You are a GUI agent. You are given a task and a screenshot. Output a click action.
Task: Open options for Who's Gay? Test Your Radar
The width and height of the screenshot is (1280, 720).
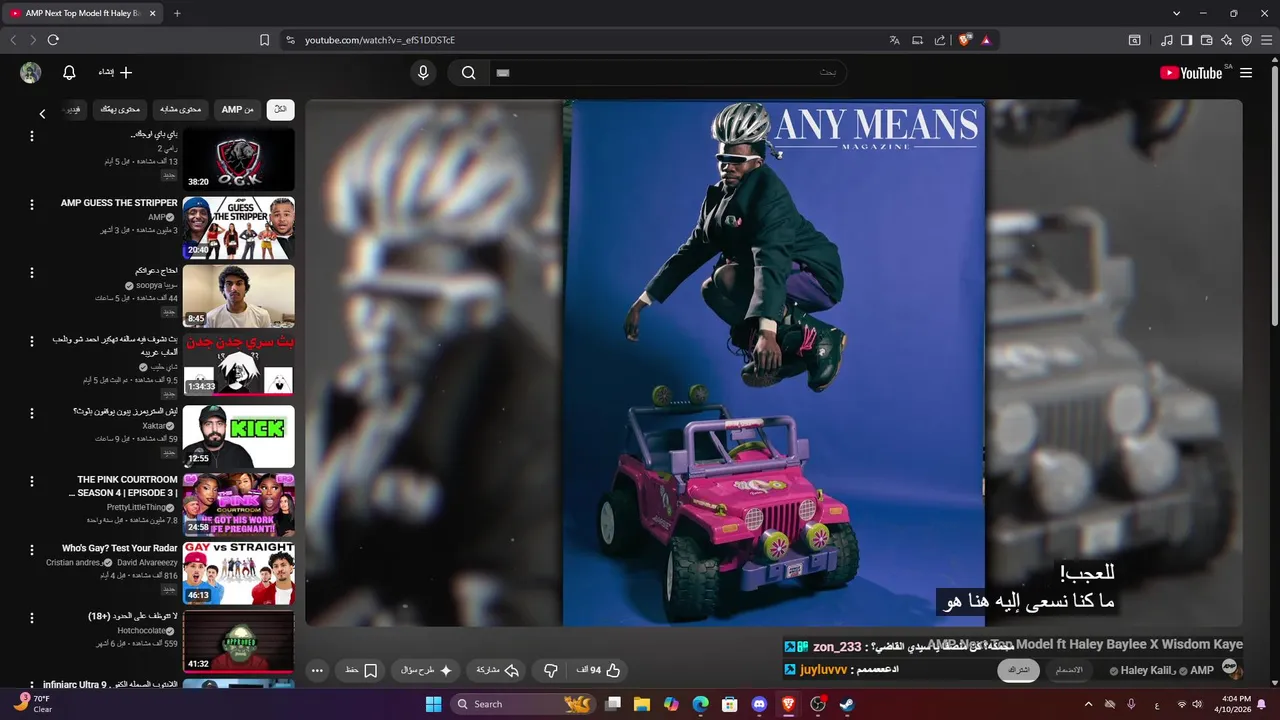pyautogui.click(x=32, y=550)
